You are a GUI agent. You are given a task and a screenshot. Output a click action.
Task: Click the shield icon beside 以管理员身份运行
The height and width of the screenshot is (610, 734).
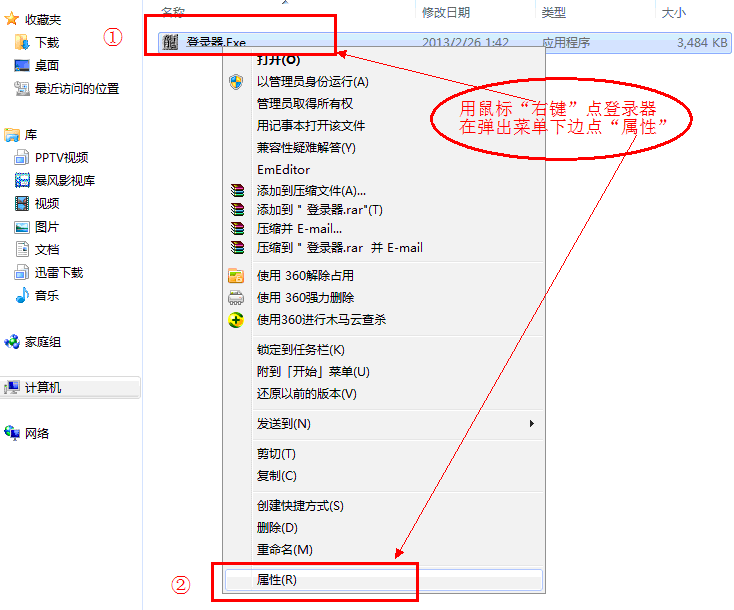pos(236,82)
